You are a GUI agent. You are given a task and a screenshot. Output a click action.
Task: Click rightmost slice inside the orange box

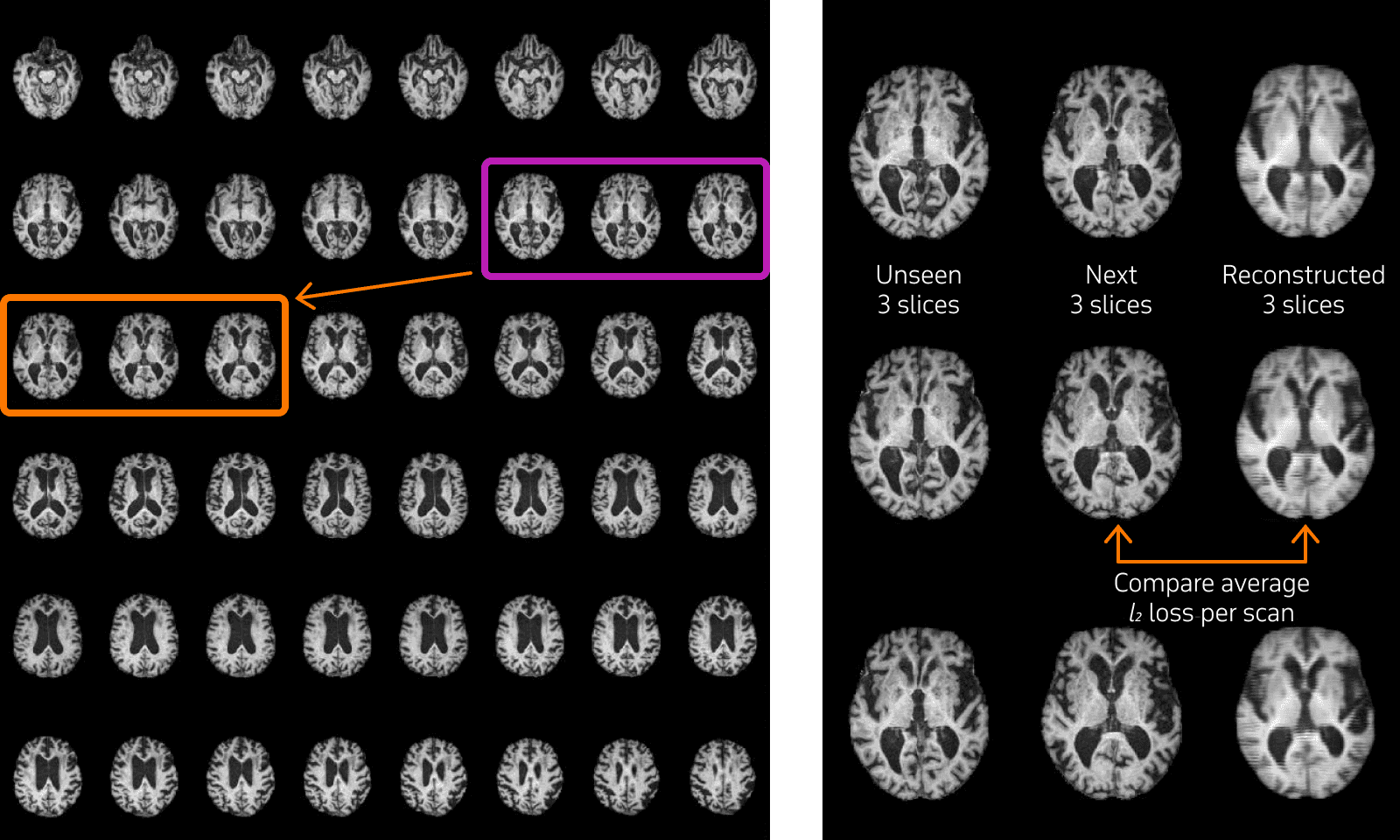[x=241, y=357]
